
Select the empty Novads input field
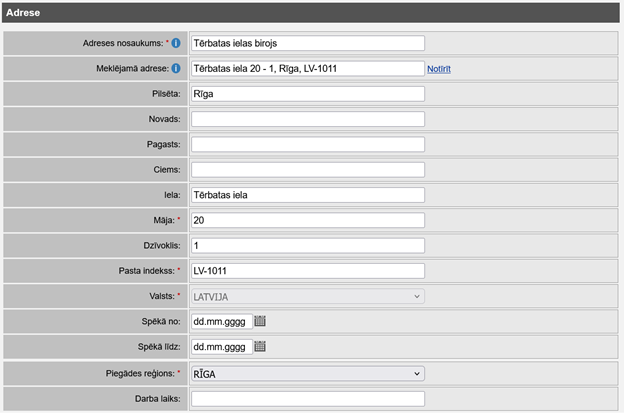tap(307, 119)
